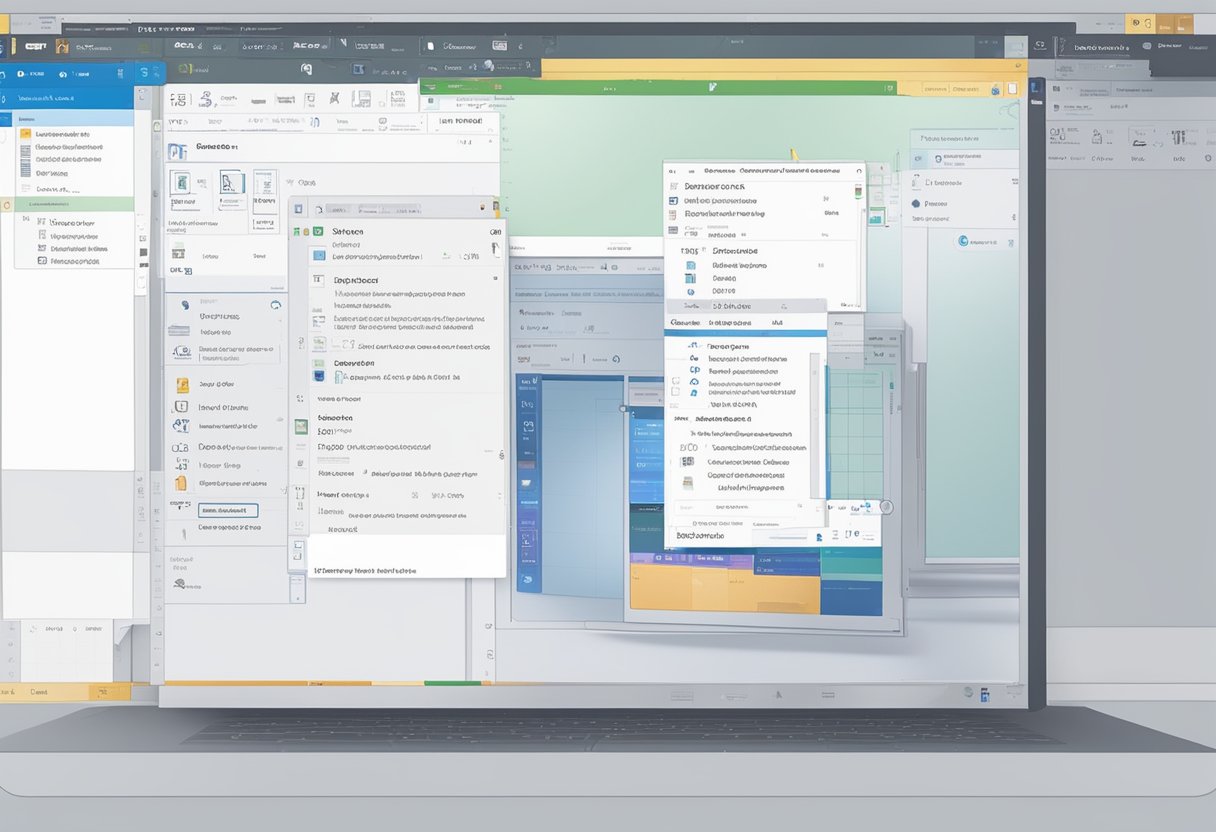Image resolution: width=1216 pixels, height=832 pixels.
Task: Click the blue cloud icon in right popup list
Action: click(694, 380)
